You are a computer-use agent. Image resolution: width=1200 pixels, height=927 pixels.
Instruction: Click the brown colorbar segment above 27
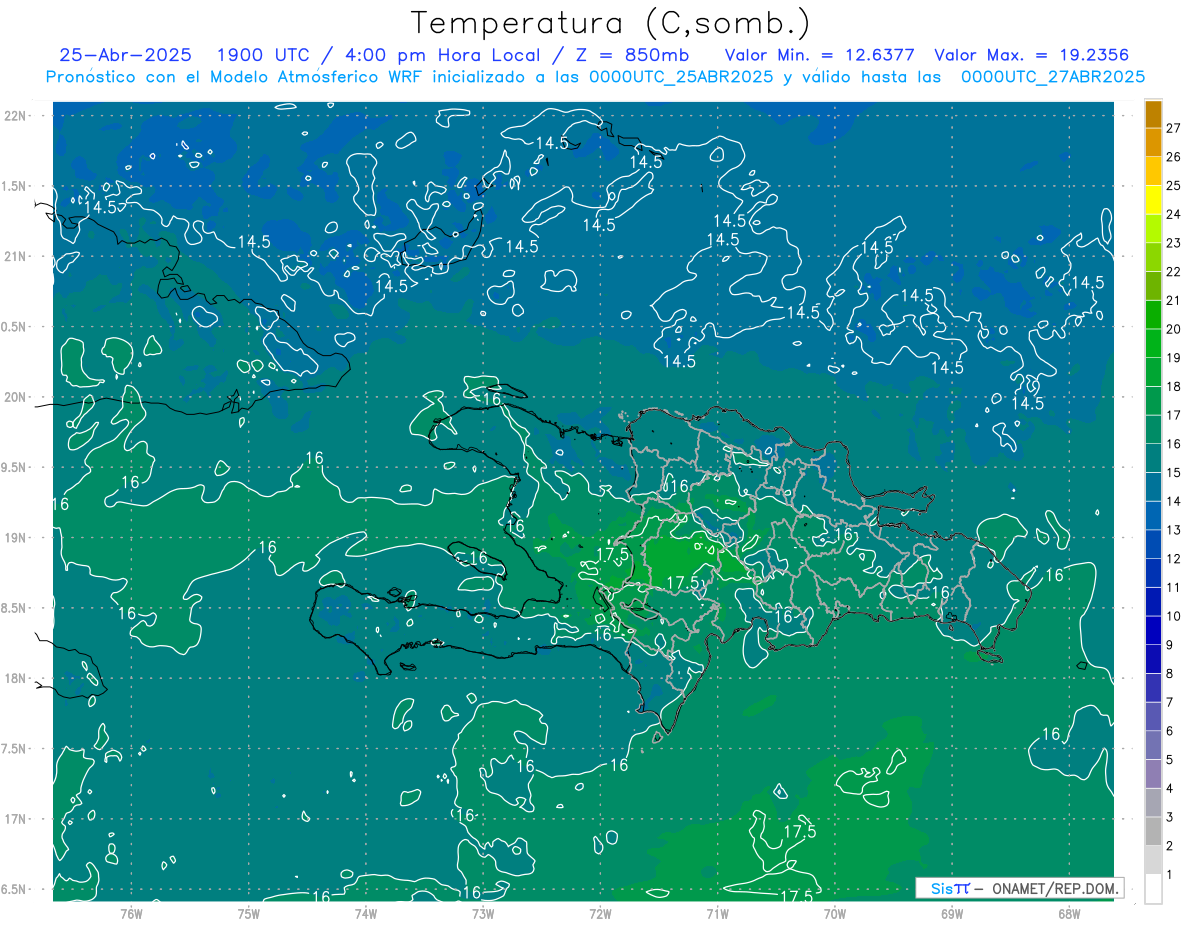(x=1153, y=114)
